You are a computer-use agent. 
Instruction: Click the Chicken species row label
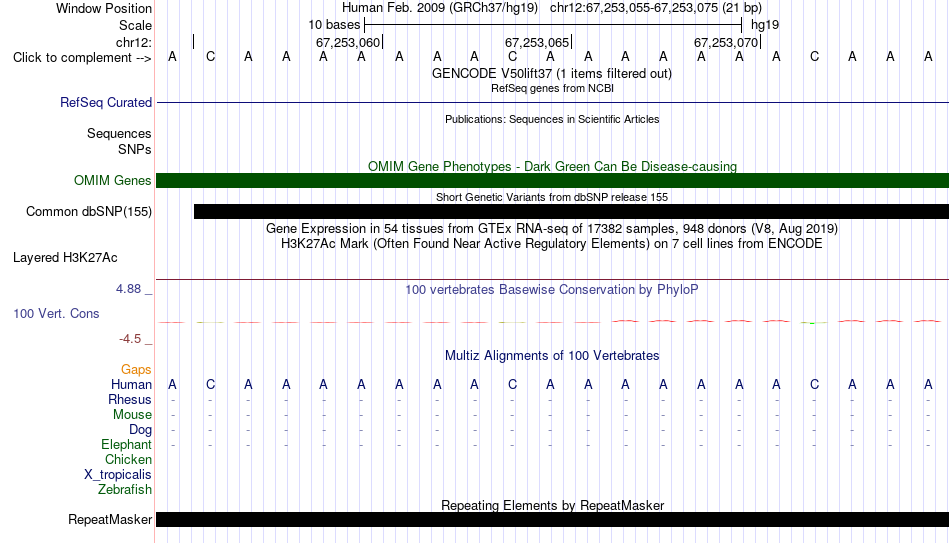[x=128, y=459]
